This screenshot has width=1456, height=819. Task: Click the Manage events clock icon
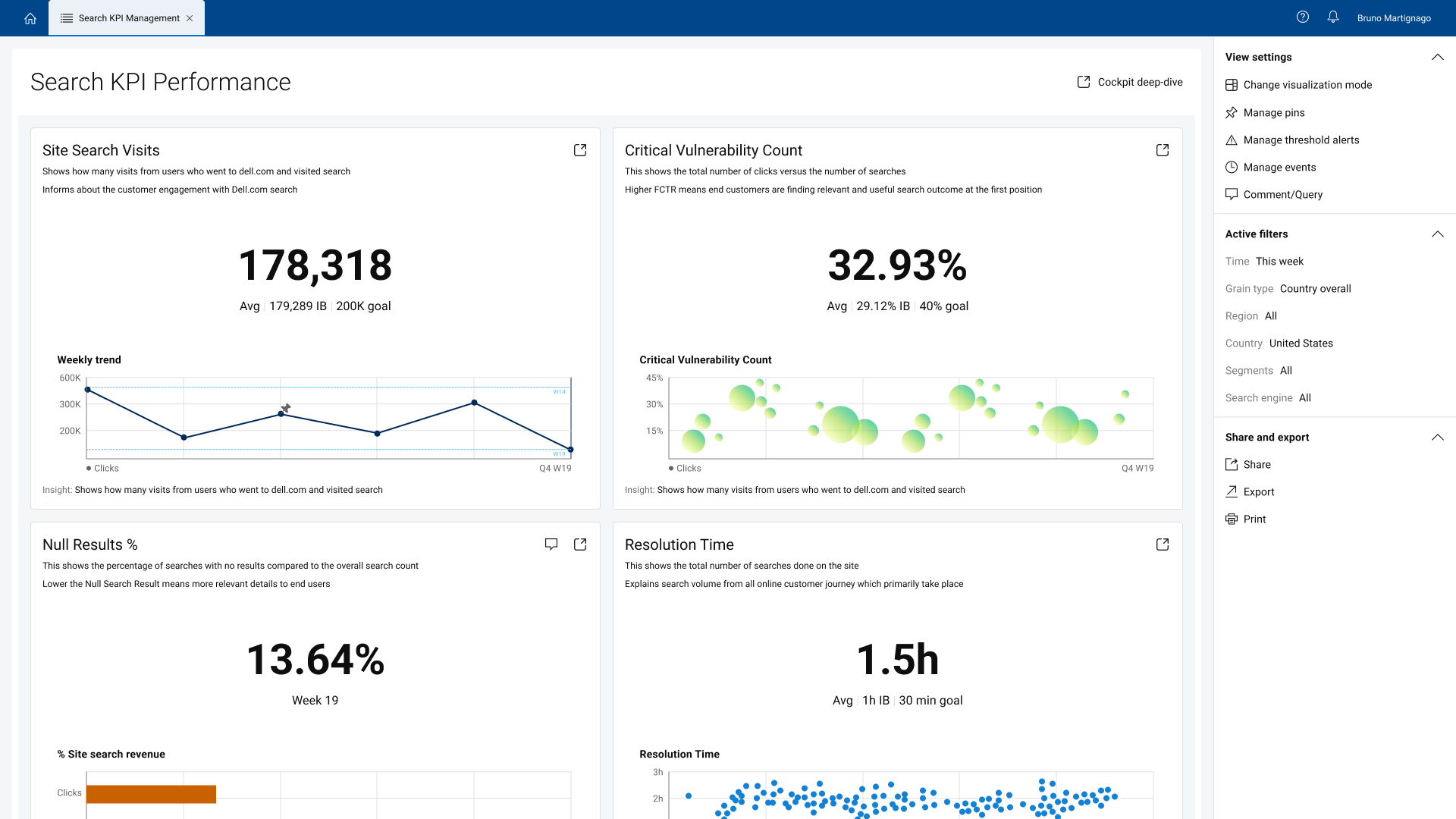[x=1232, y=167]
